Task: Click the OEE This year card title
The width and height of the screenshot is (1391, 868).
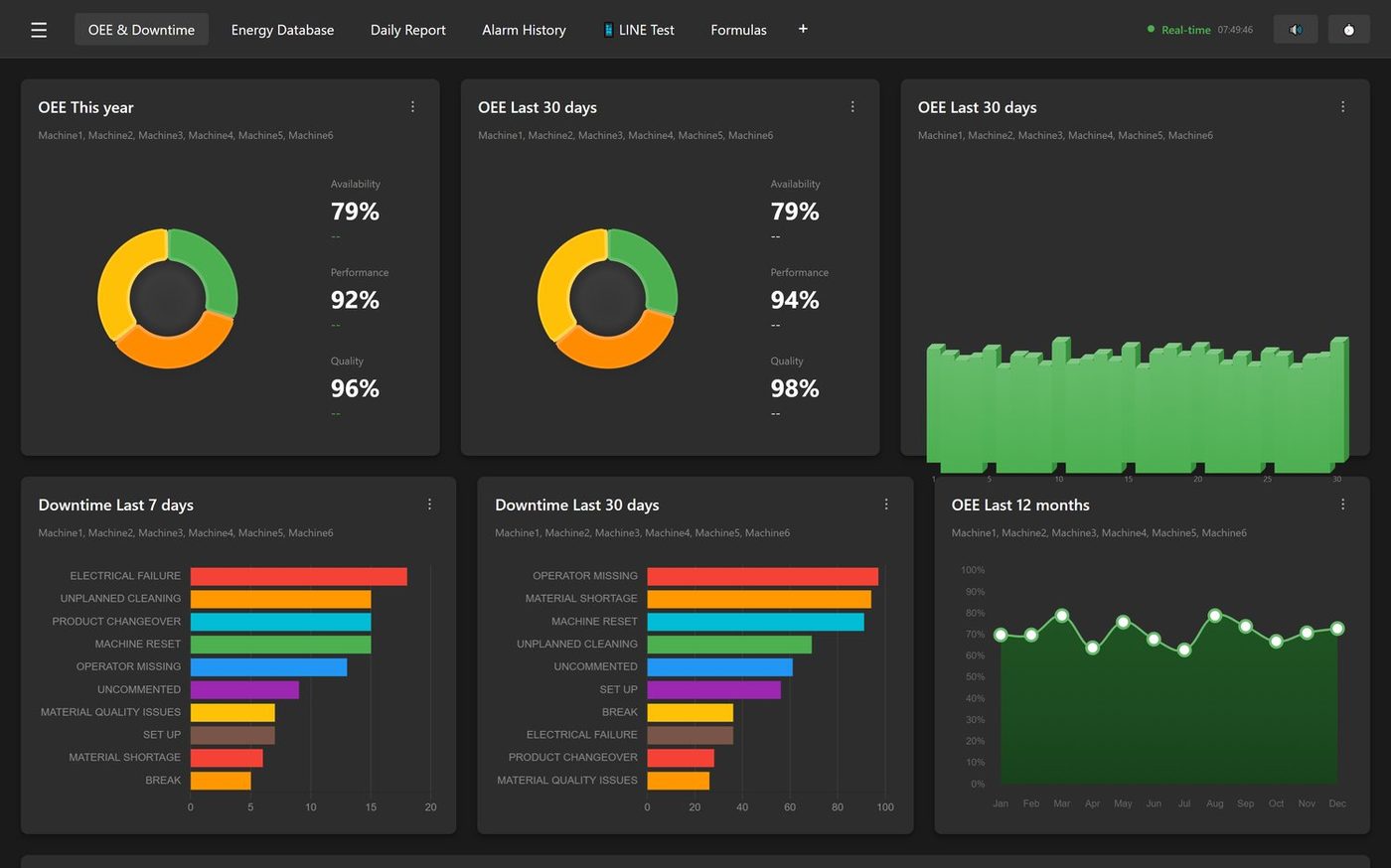Action: [85, 107]
